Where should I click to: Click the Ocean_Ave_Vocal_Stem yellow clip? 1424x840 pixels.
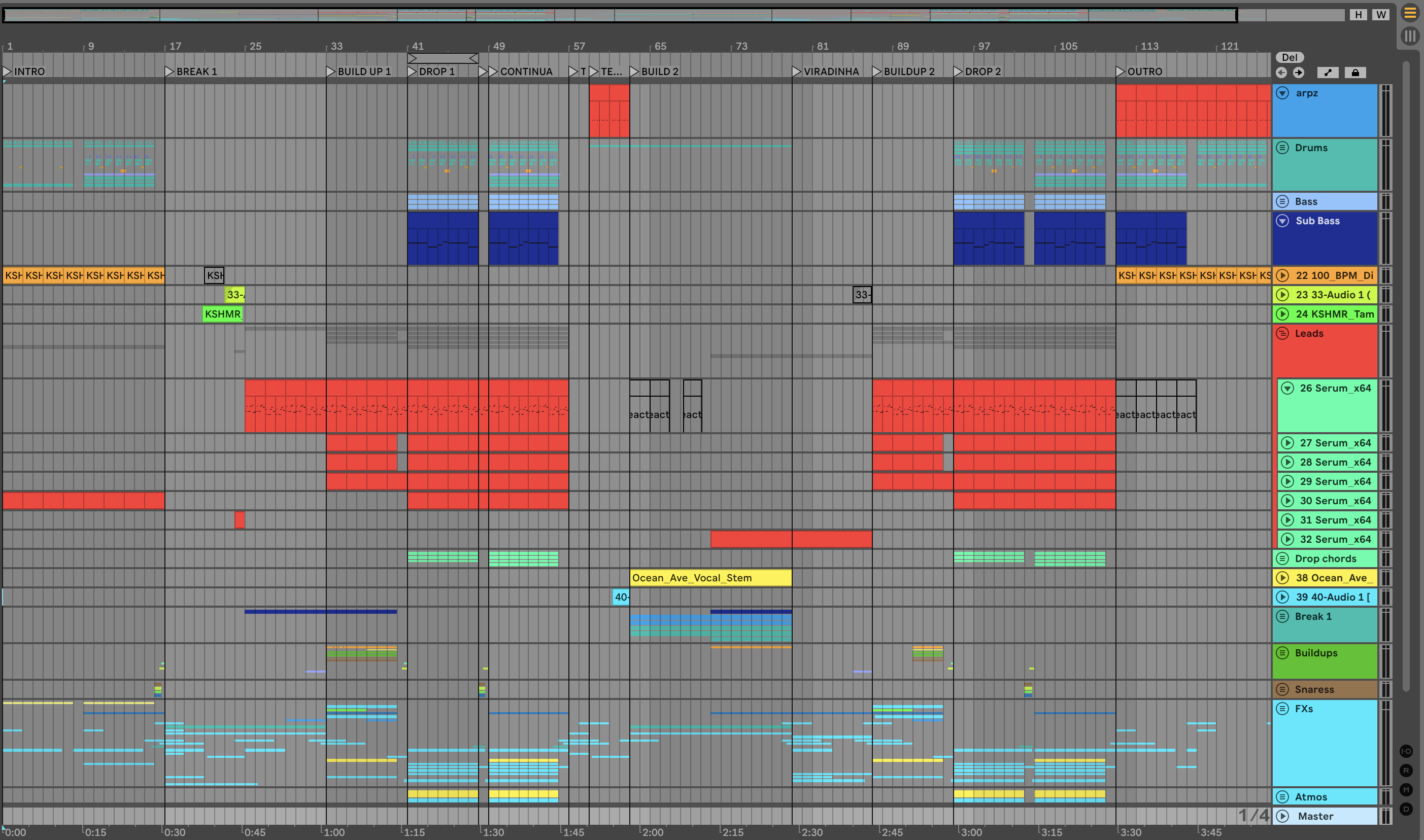(x=710, y=578)
